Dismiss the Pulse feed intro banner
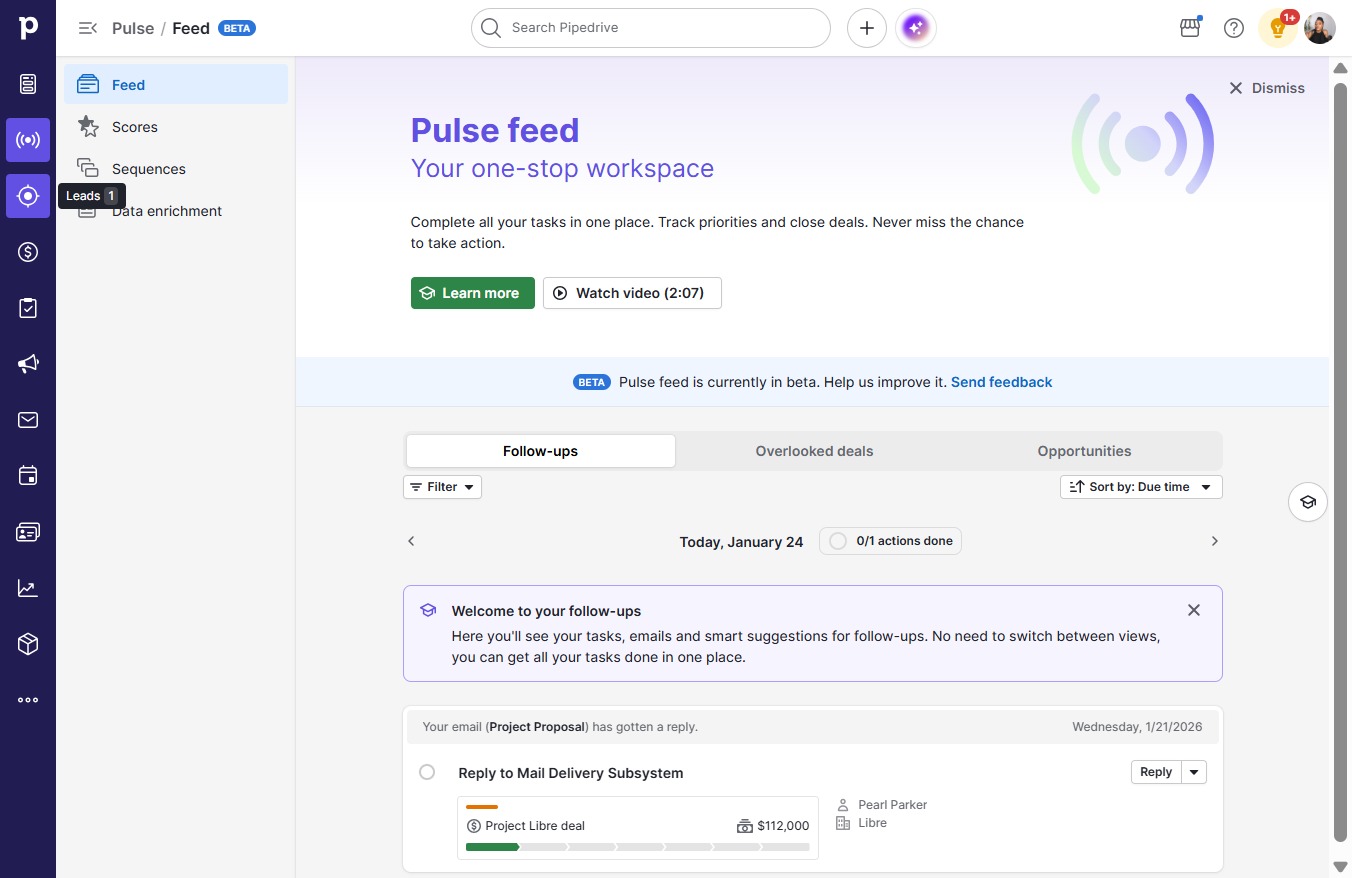The width and height of the screenshot is (1352, 878). [1267, 88]
